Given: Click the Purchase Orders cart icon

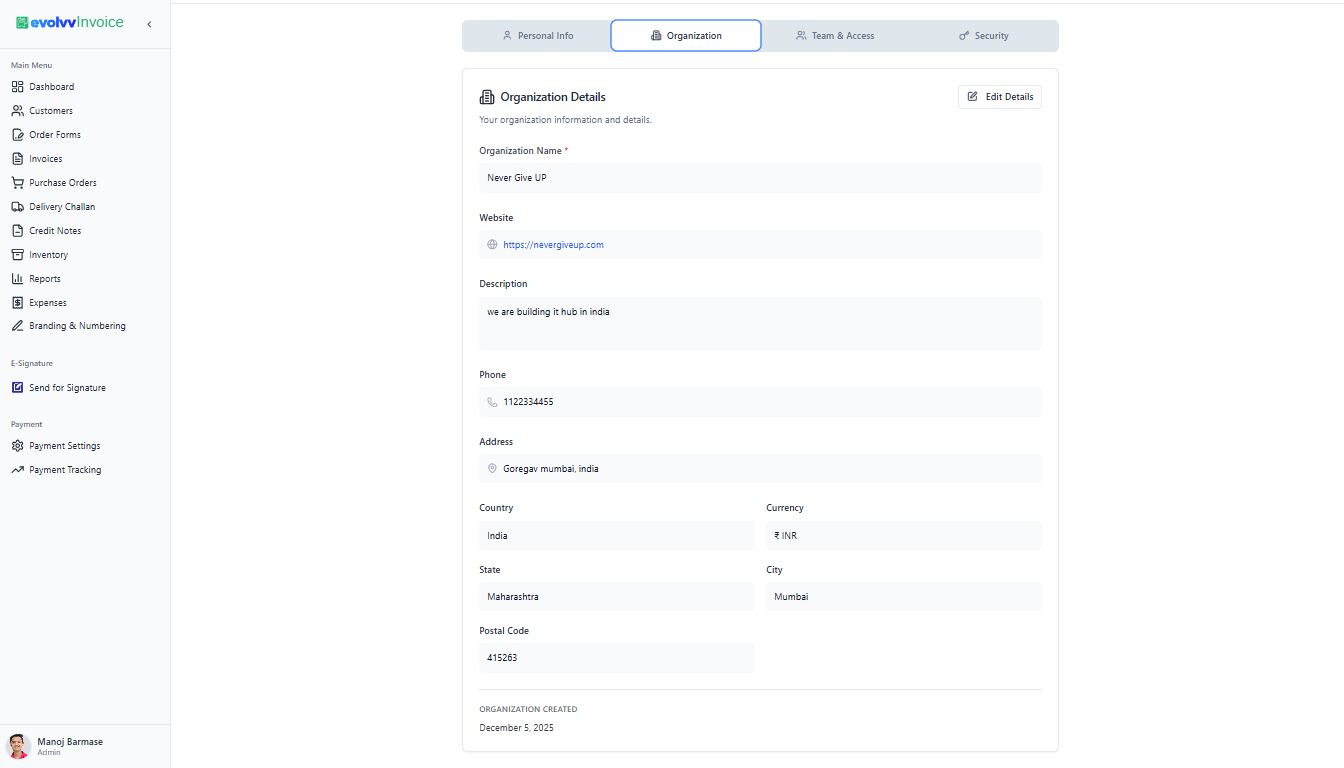Looking at the screenshot, I should click(x=17, y=183).
